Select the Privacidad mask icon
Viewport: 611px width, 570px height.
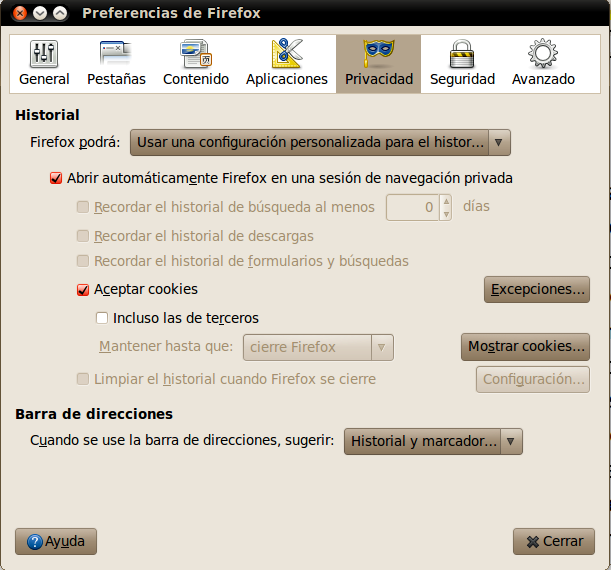point(379,53)
